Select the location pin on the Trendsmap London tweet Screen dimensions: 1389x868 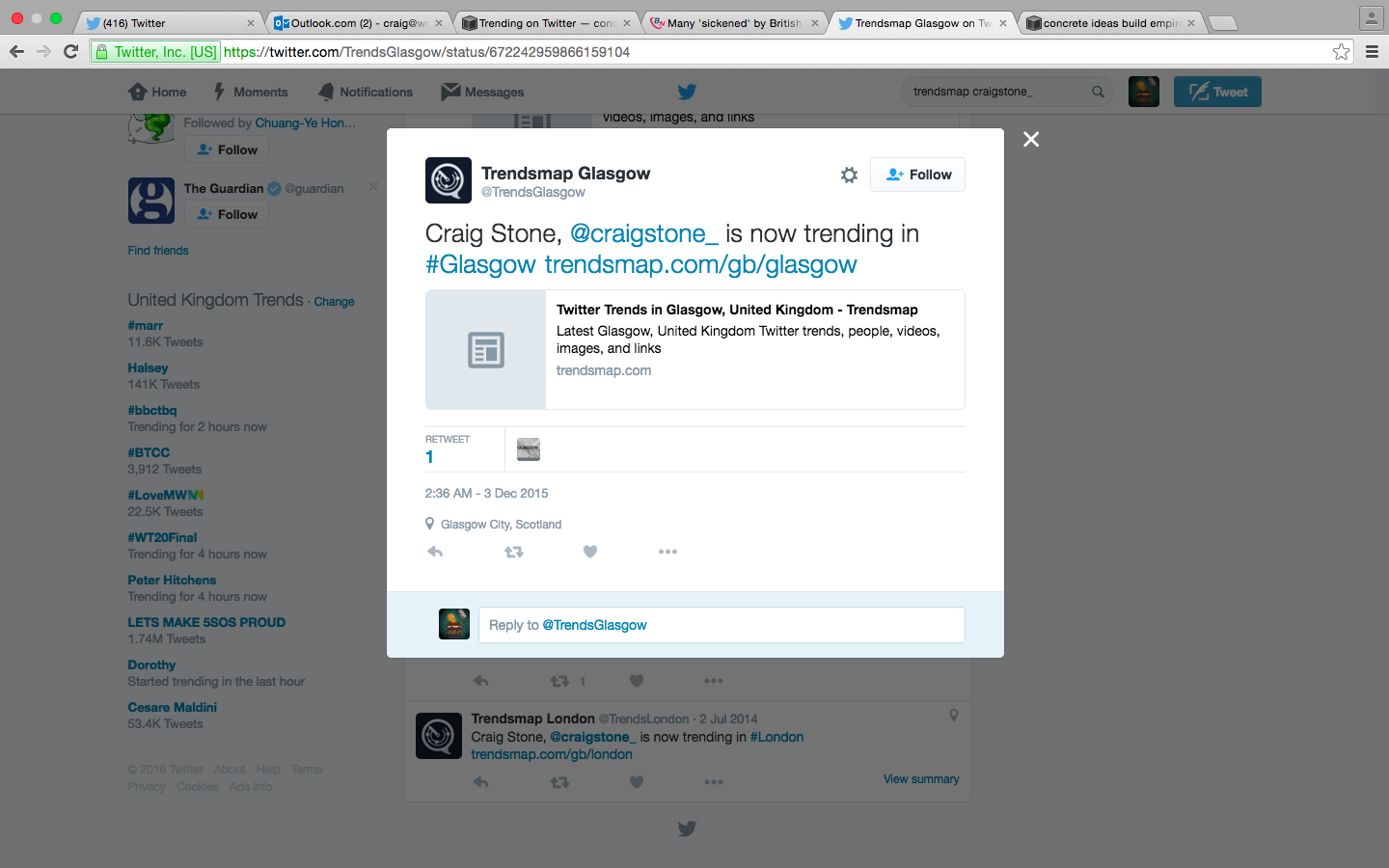coord(954,716)
